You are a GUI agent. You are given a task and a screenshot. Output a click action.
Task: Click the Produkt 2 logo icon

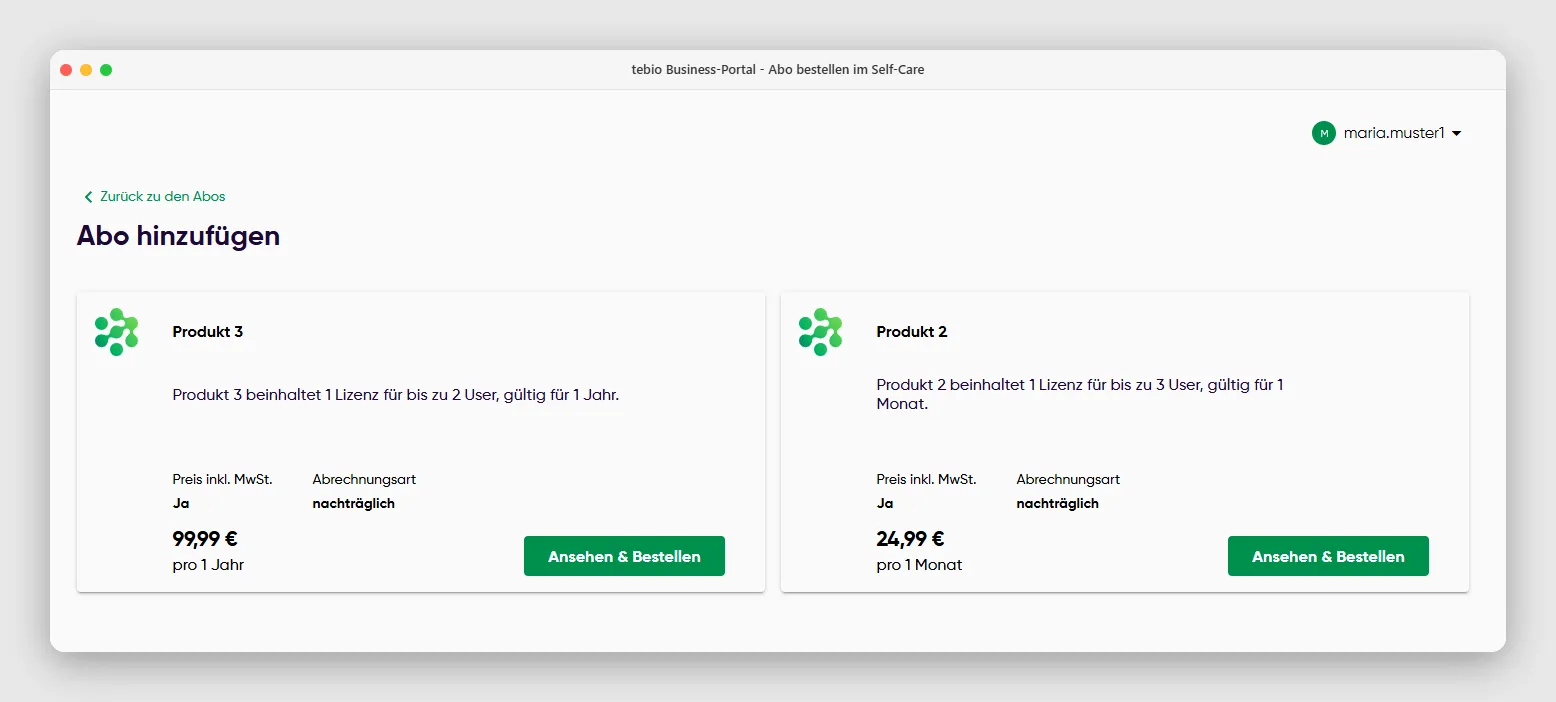coord(820,332)
